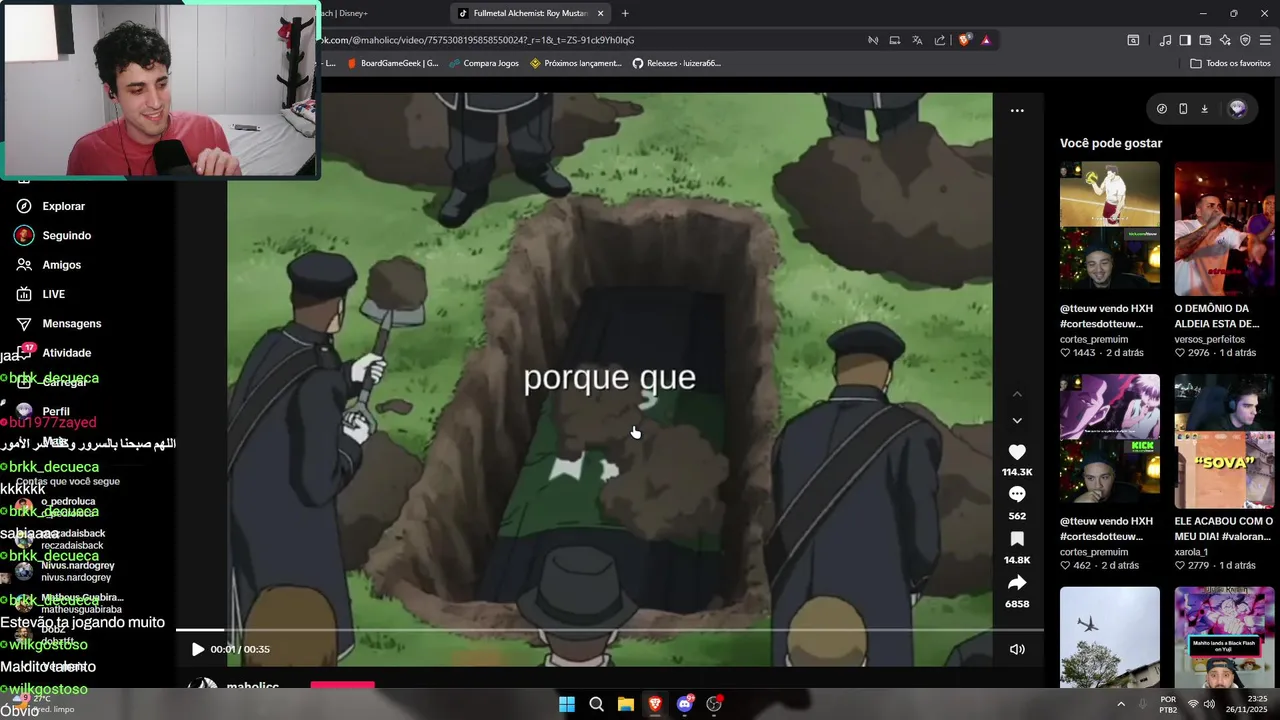This screenshot has height=720, width=1280.
Task: Go to next video using down chevron
Action: pyautogui.click(x=1017, y=421)
